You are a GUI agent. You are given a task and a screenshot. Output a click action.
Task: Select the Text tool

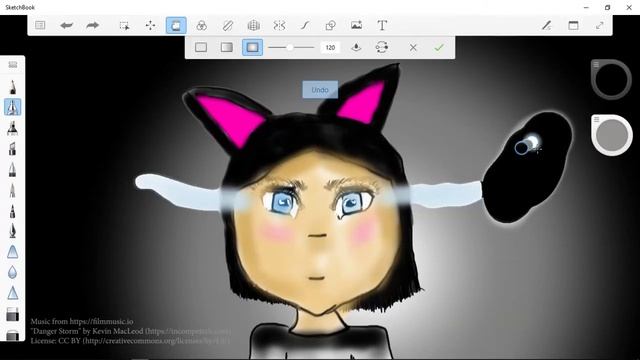(382, 25)
